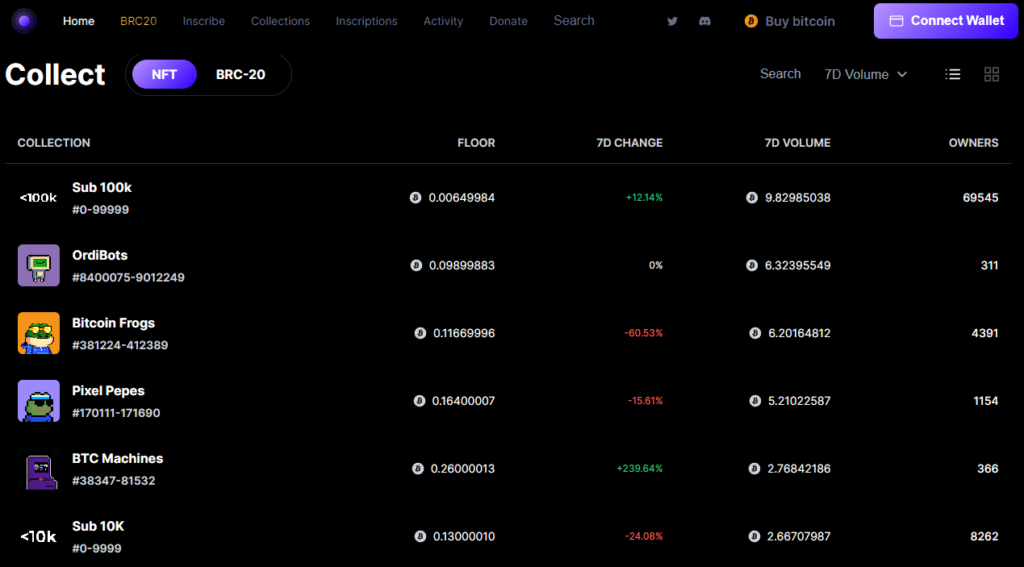Open the BTC Machines collection name

pyautogui.click(x=118, y=459)
